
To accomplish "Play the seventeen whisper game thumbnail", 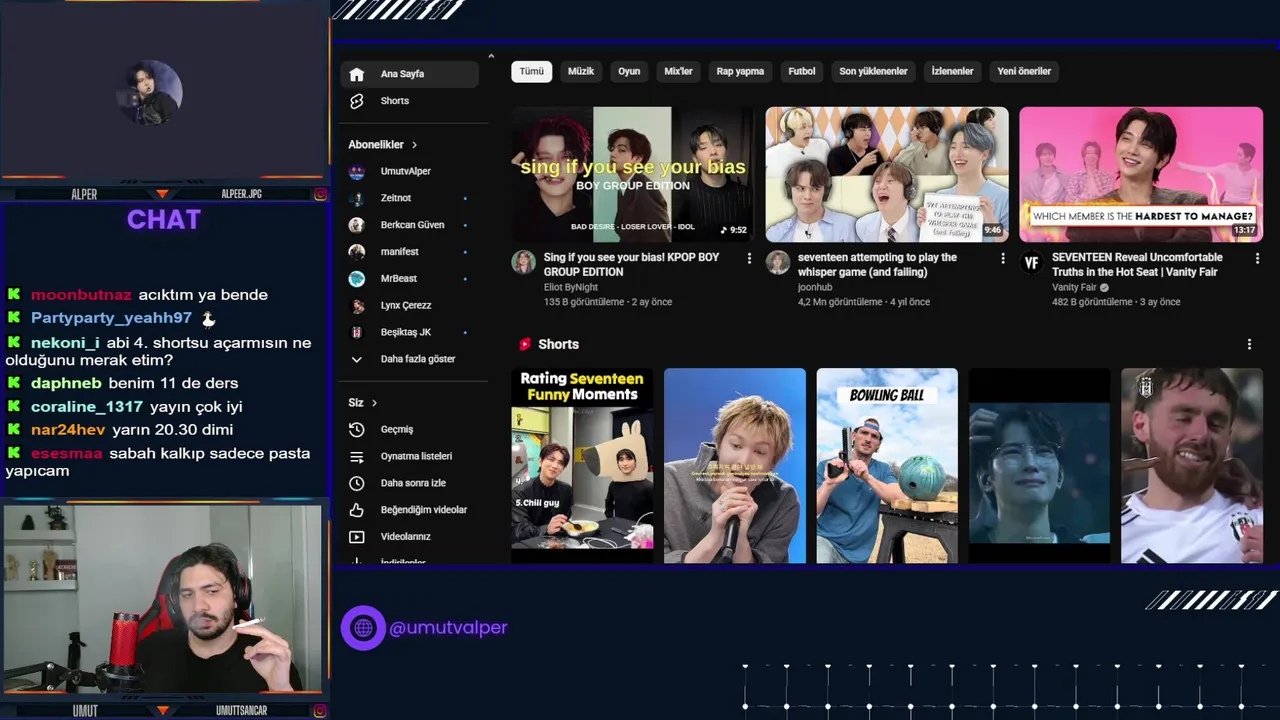I will click(887, 174).
